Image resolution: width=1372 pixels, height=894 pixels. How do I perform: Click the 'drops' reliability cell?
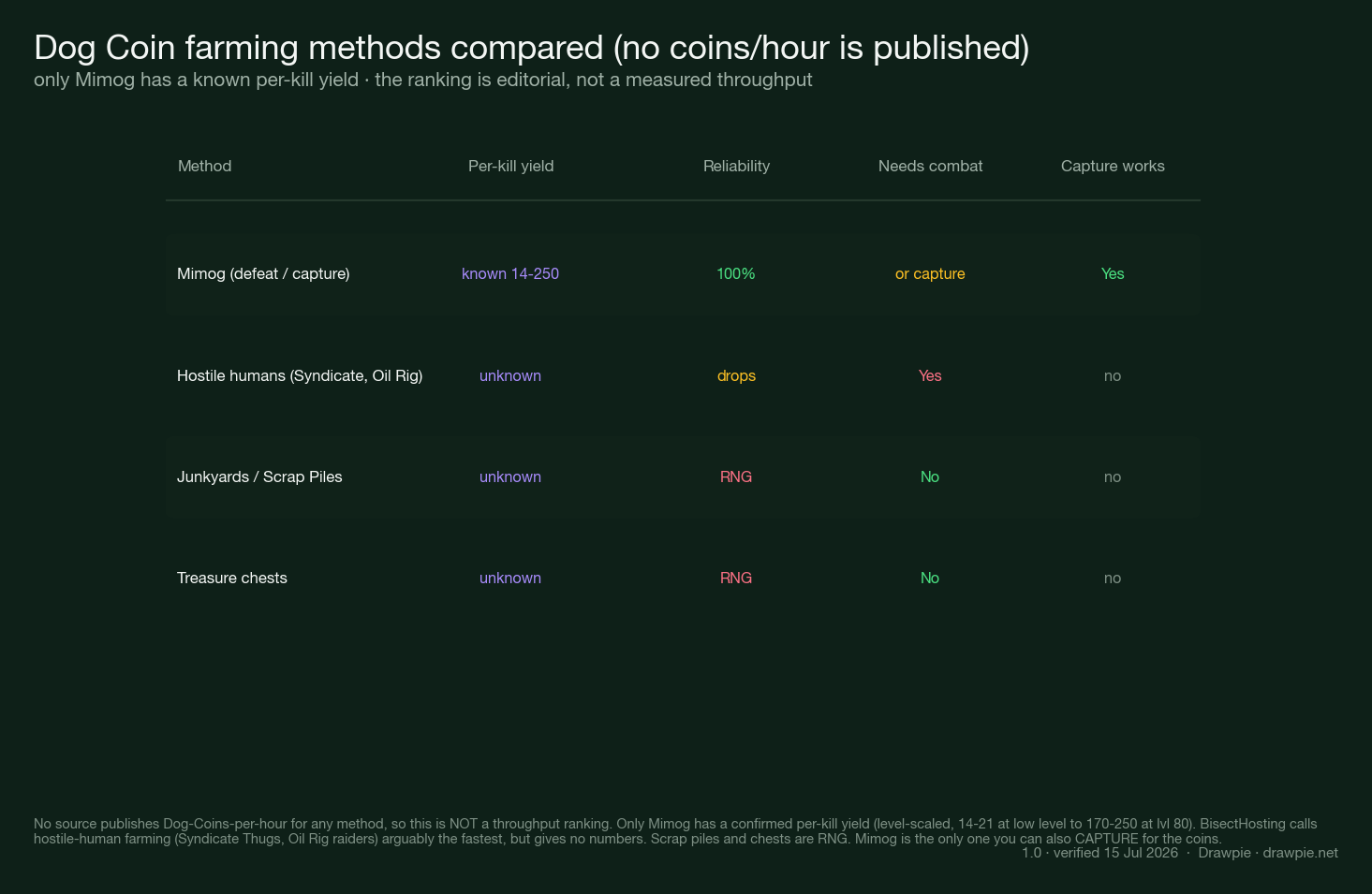pos(736,375)
